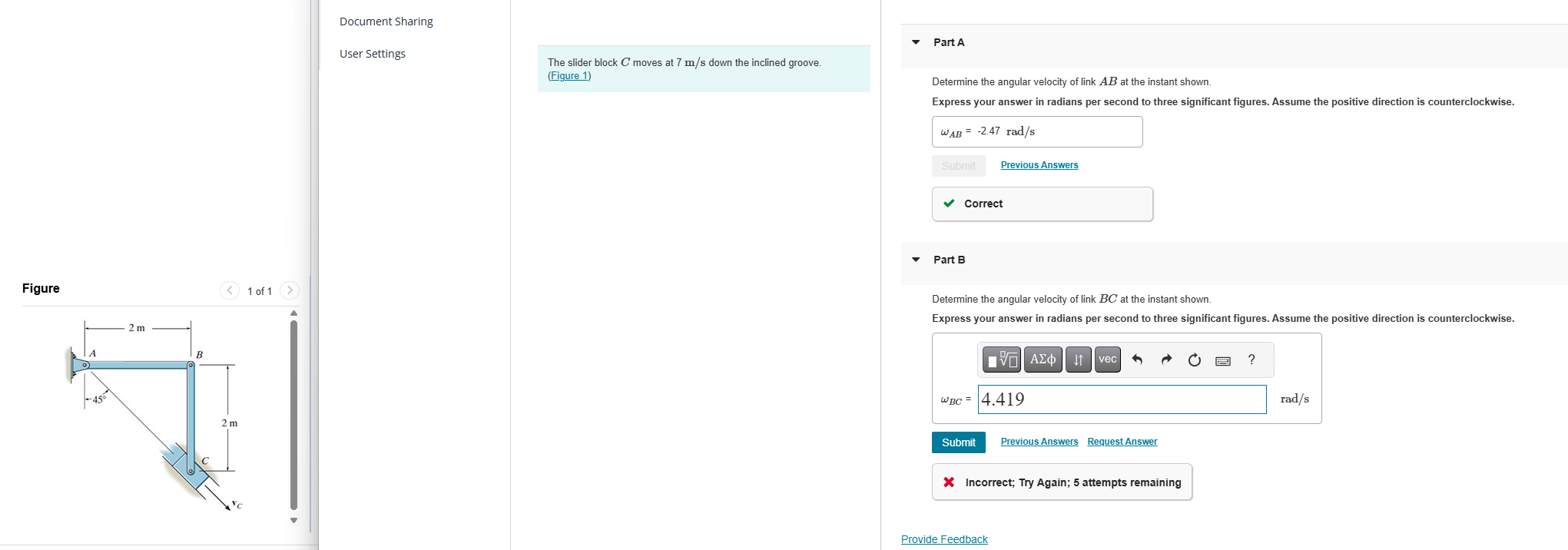The image size is (1568, 550).
Task: Insert vector notation using vec icon
Action: (x=1107, y=359)
